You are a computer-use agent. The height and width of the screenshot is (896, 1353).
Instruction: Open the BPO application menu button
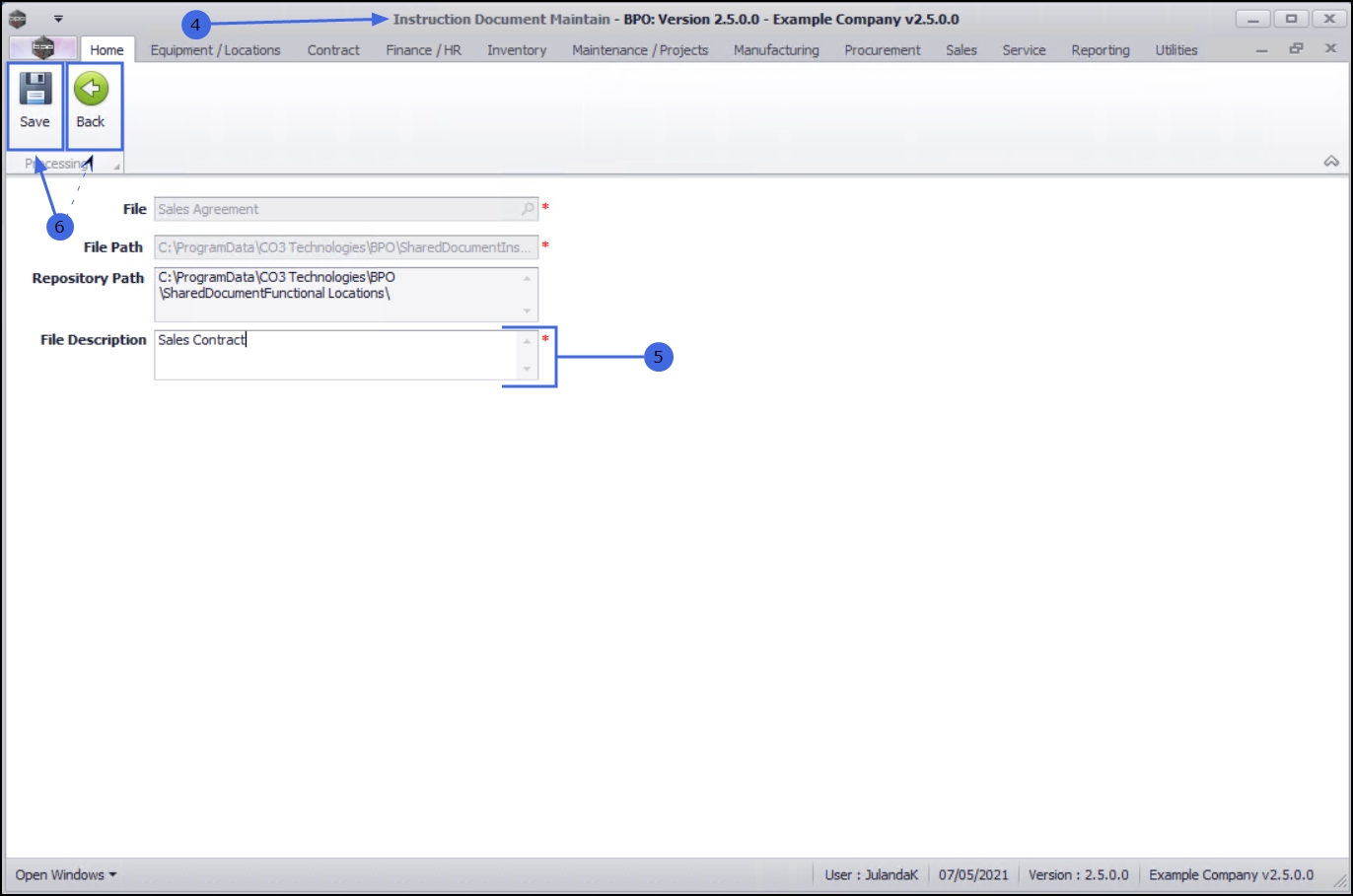42,48
